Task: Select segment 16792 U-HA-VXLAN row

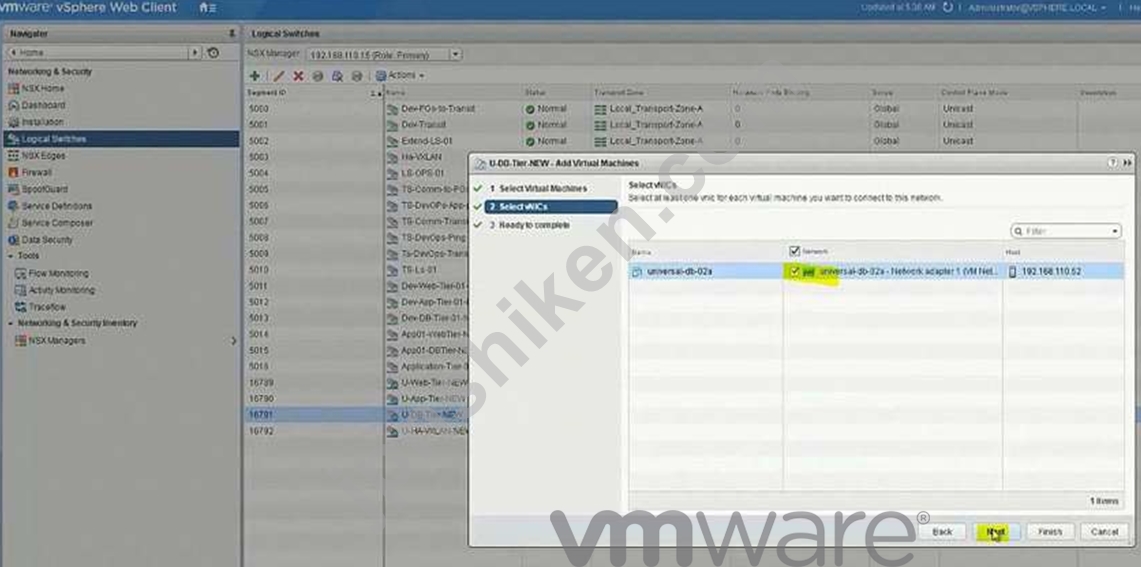Action: (x=356, y=431)
